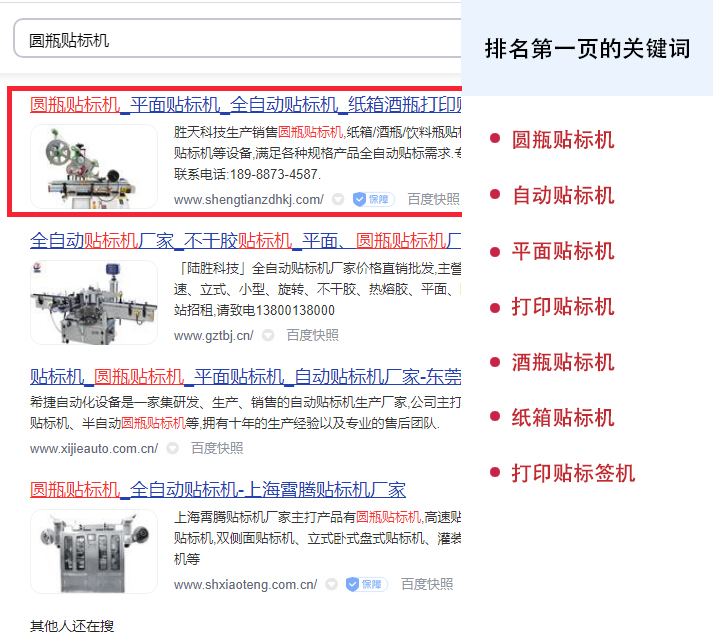Click the round arrow icon after www.gztbj.cn

click(270, 335)
